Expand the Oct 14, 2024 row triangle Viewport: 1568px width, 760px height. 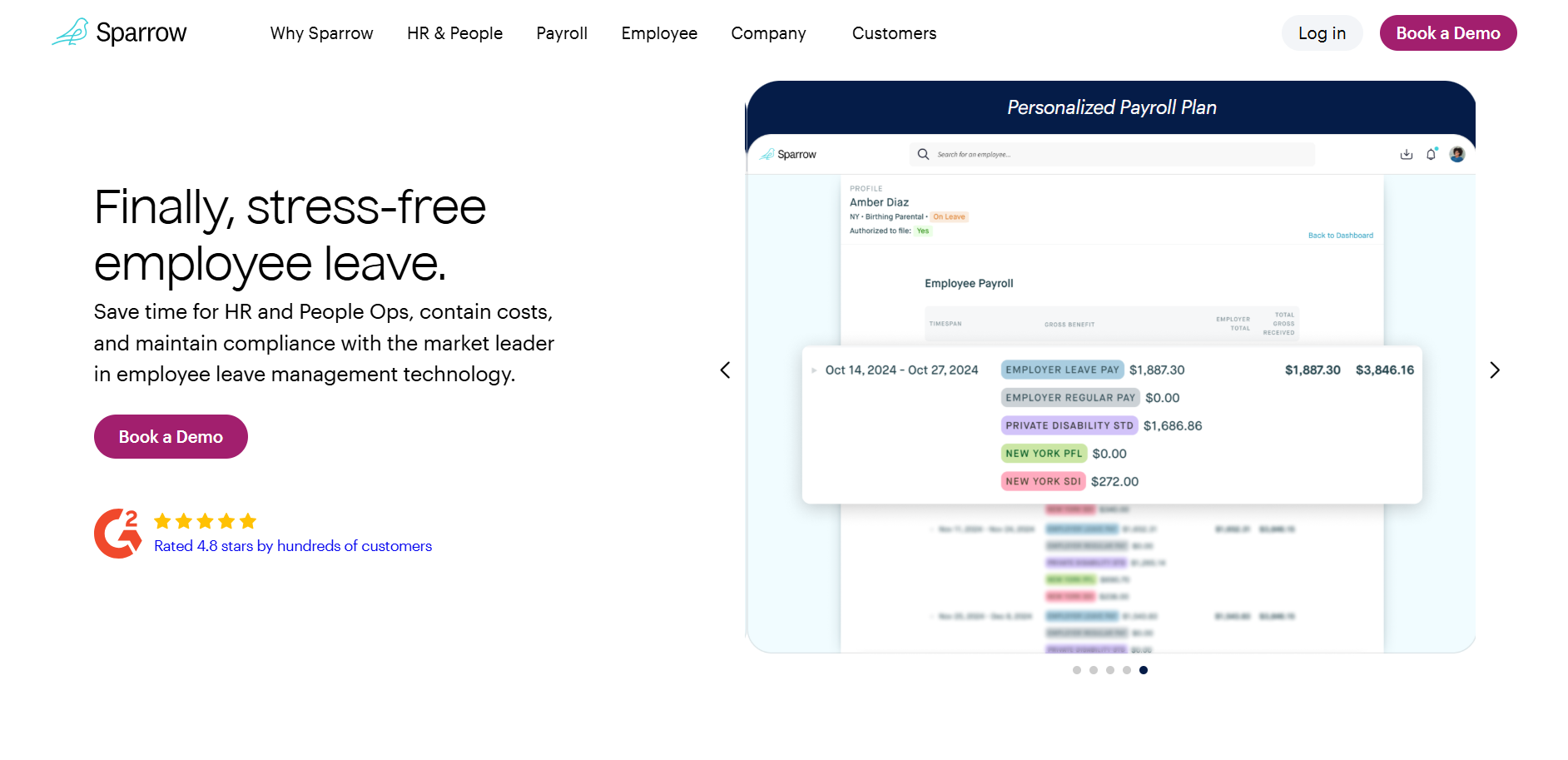tap(814, 370)
